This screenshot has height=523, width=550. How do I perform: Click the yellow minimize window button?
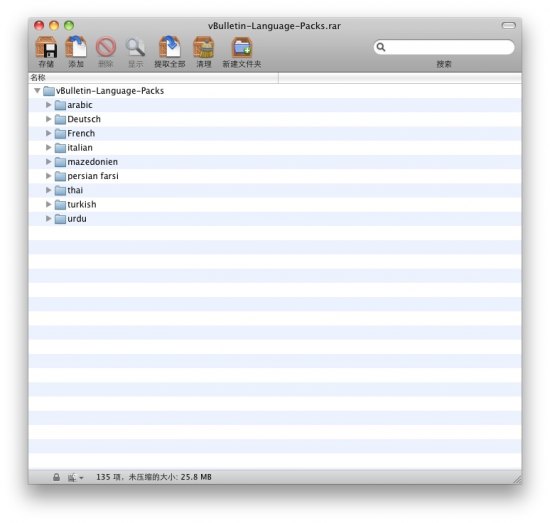54,25
